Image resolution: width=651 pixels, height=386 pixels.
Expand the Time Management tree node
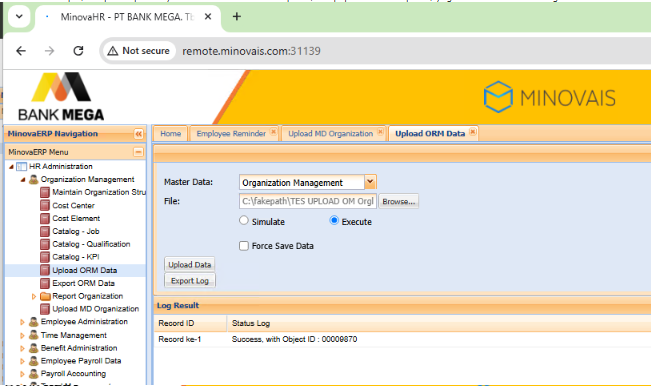[x=22, y=335]
